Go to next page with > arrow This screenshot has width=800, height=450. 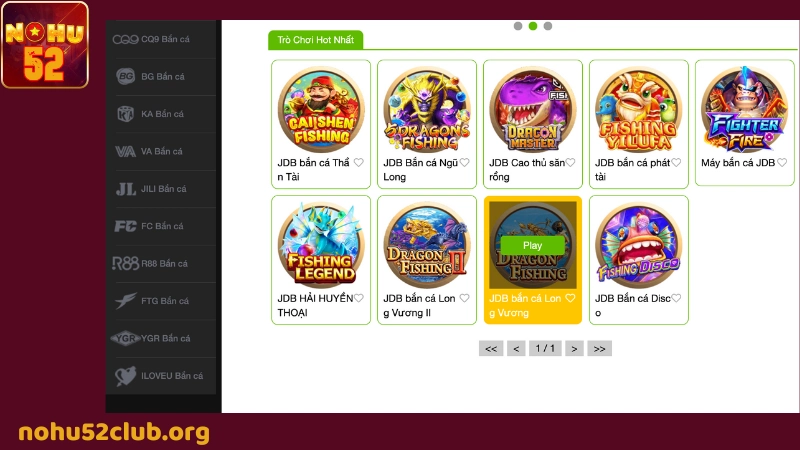point(574,348)
